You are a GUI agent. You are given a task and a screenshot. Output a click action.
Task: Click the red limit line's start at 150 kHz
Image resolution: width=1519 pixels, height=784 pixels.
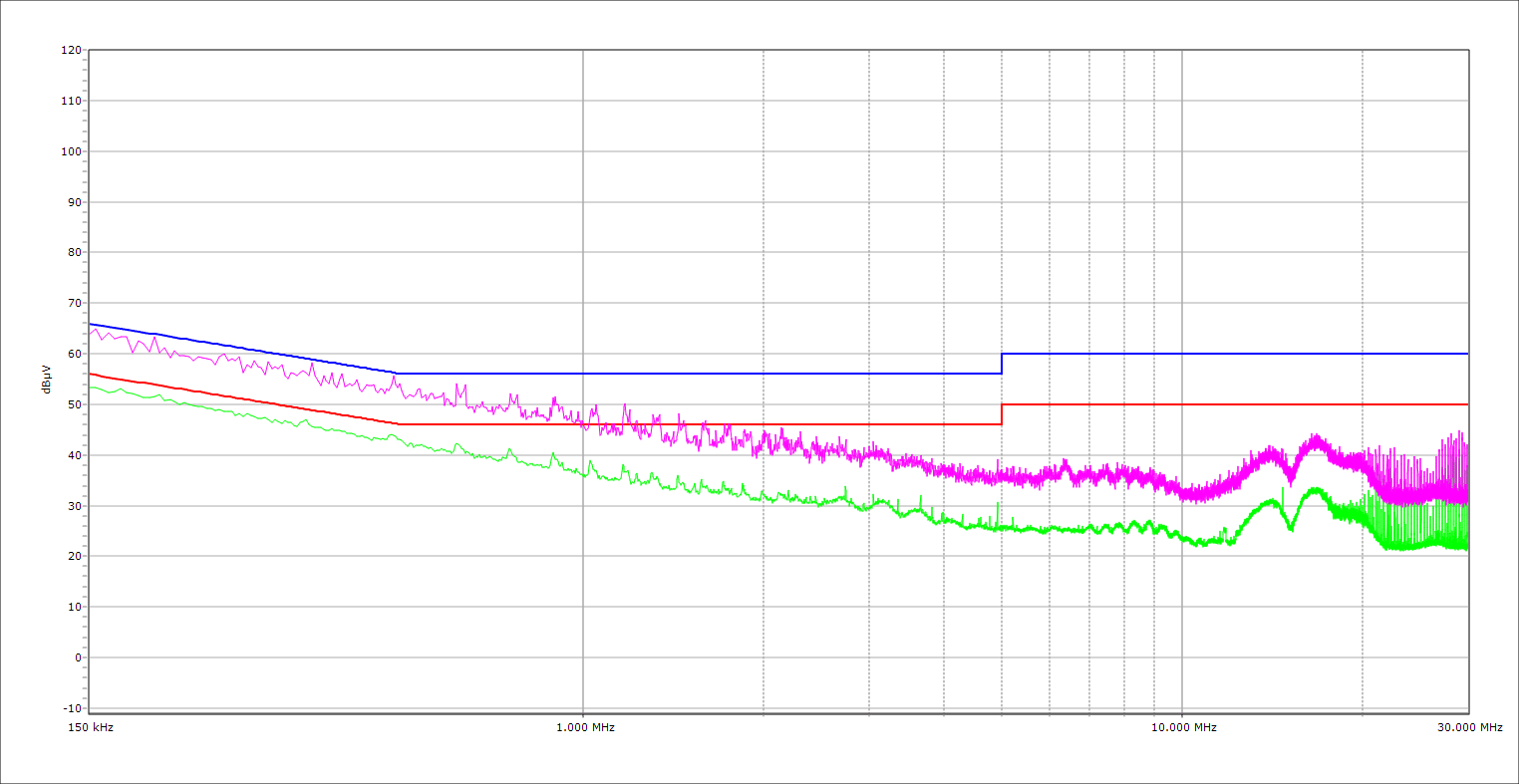click(91, 374)
